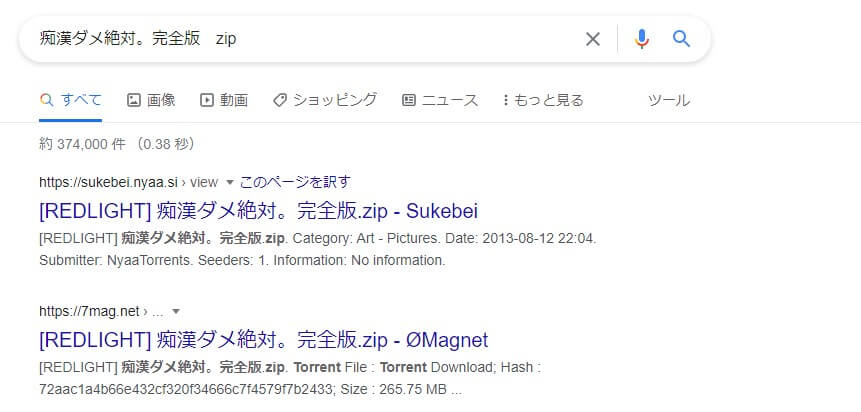Clear the search box with the X icon
Viewport: 861px width, 412px height.
(x=592, y=39)
